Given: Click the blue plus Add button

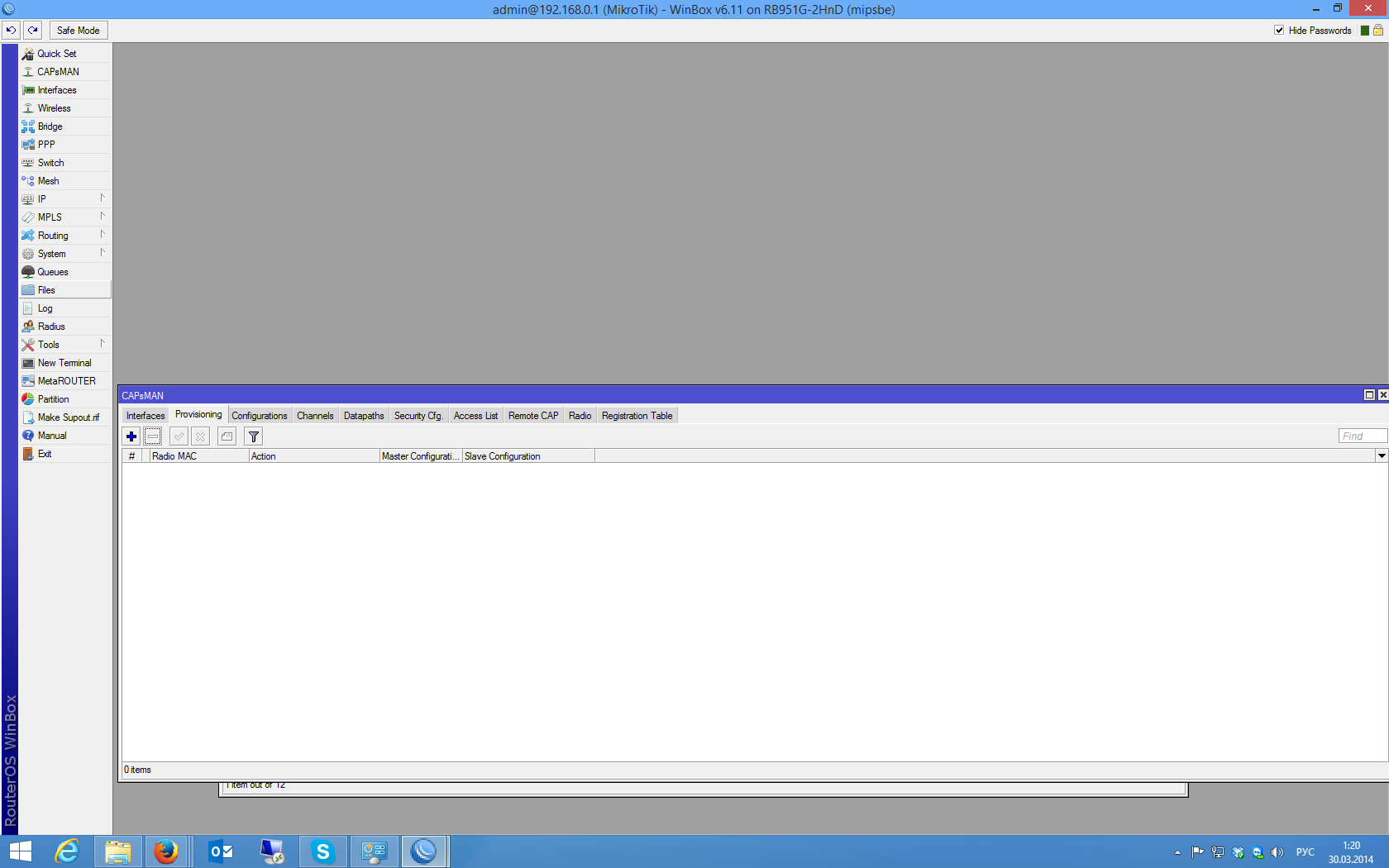Looking at the screenshot, I should [131, 436].
